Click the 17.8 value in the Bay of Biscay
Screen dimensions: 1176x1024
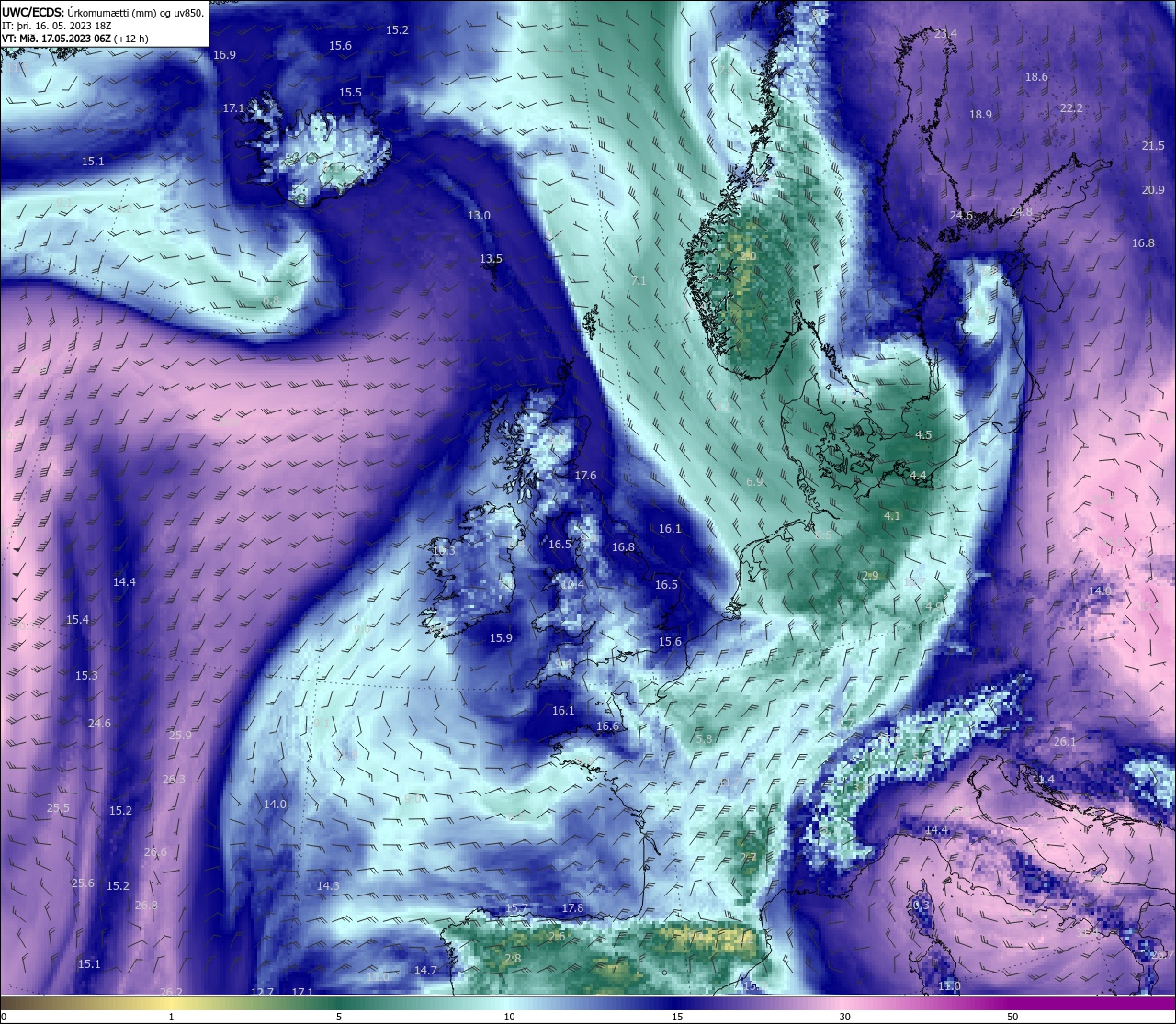(x=572, y=908)
